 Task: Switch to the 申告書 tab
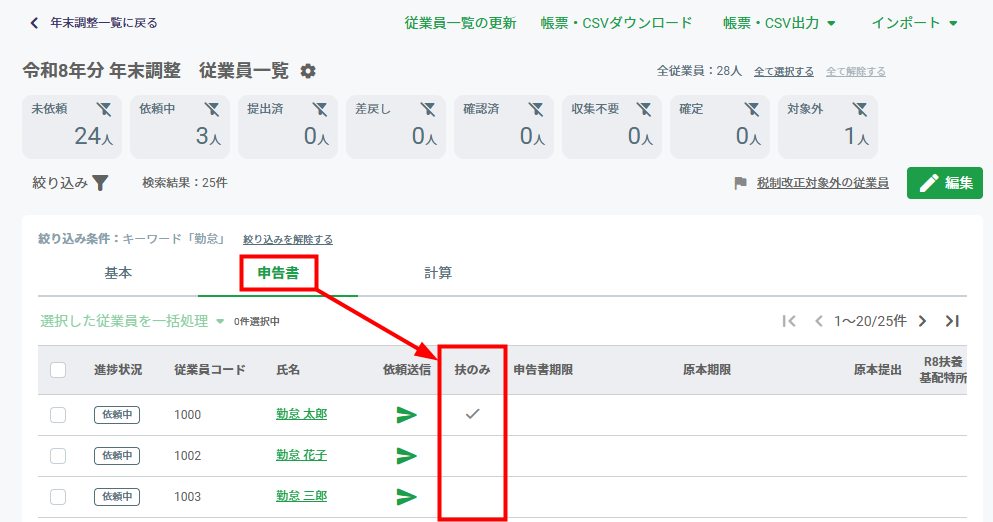278,273
